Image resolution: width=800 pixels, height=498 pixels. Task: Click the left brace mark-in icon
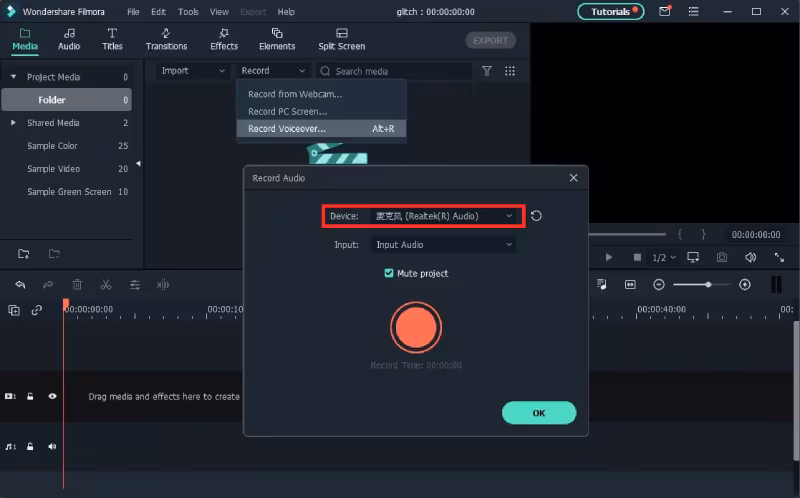tap(680, 234)
